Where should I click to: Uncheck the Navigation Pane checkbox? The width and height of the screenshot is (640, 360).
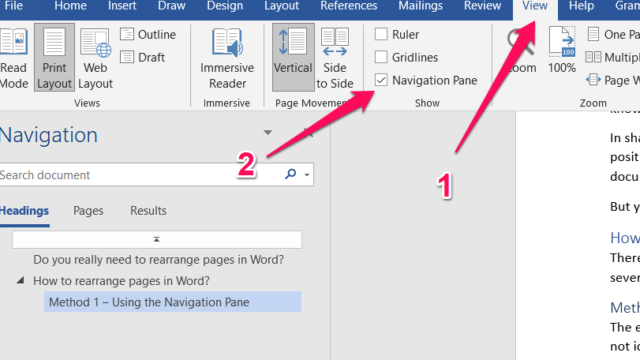[381, 80]
